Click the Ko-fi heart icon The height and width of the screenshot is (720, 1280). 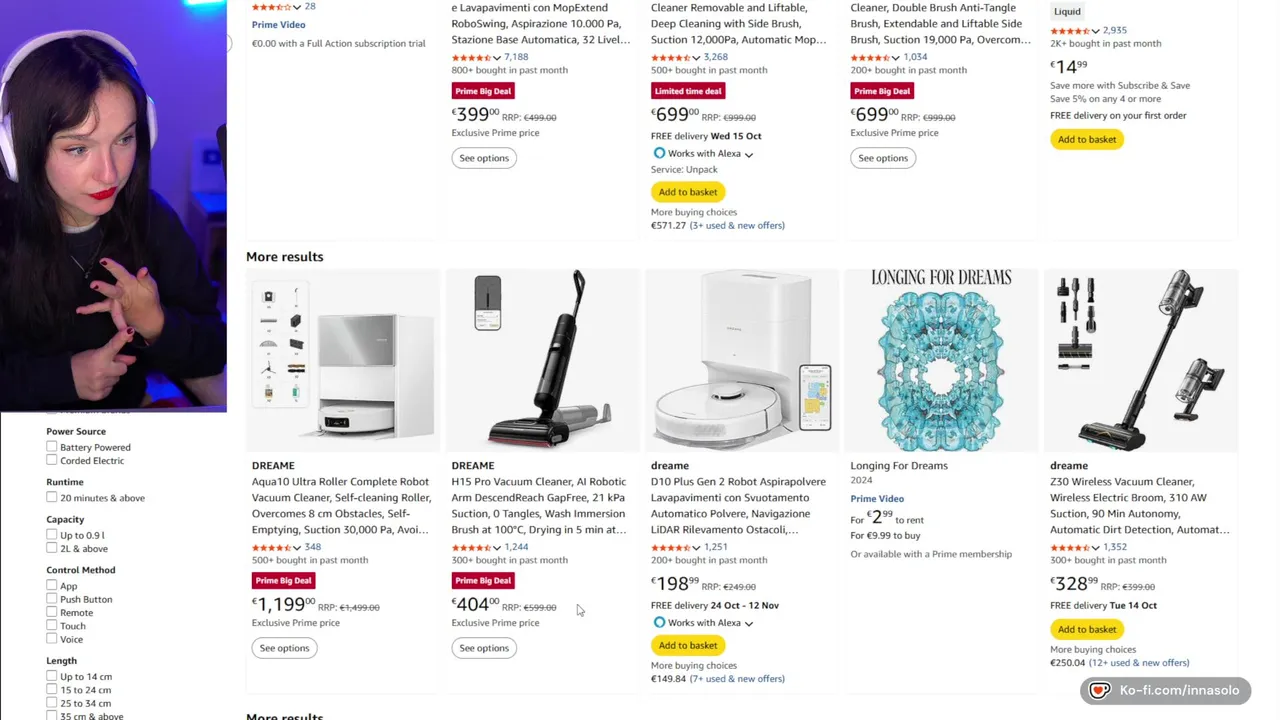point(1099,690)
